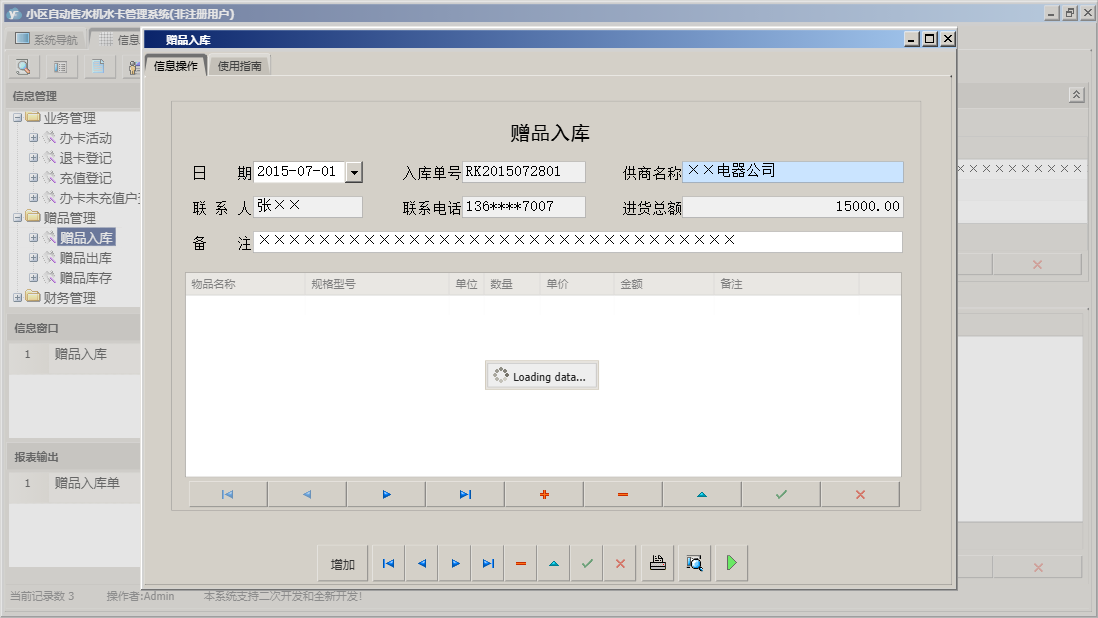Screen dimensions: 1098x618
Task: Open print preview via the magnifier-printer icon
Action: point(694,563)
